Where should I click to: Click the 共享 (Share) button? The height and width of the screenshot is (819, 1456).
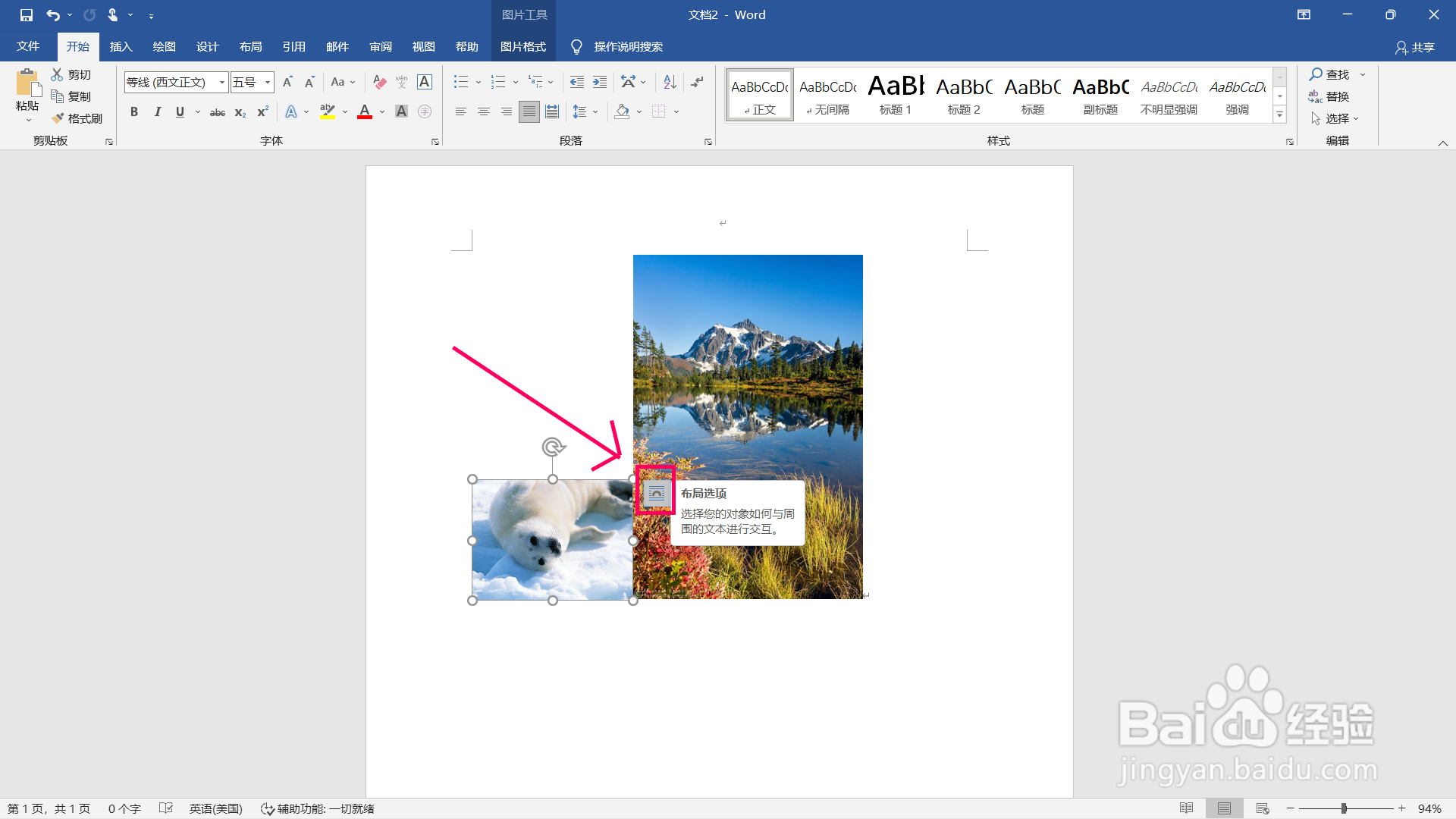tap(1415, 47)
